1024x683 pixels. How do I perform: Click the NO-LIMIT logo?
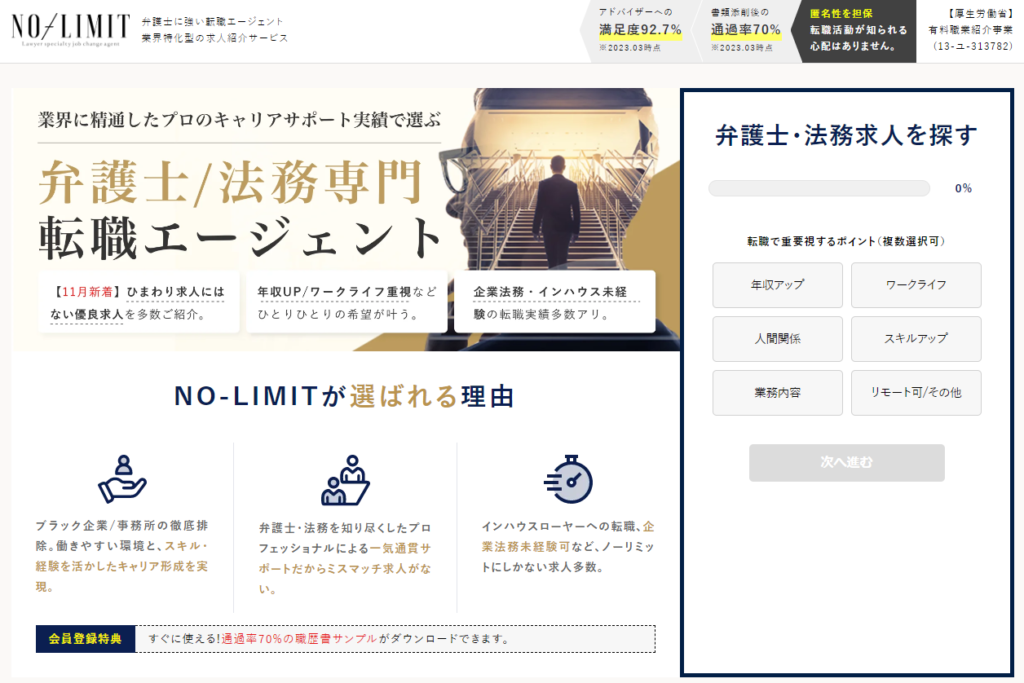click(x=70, y=28)
